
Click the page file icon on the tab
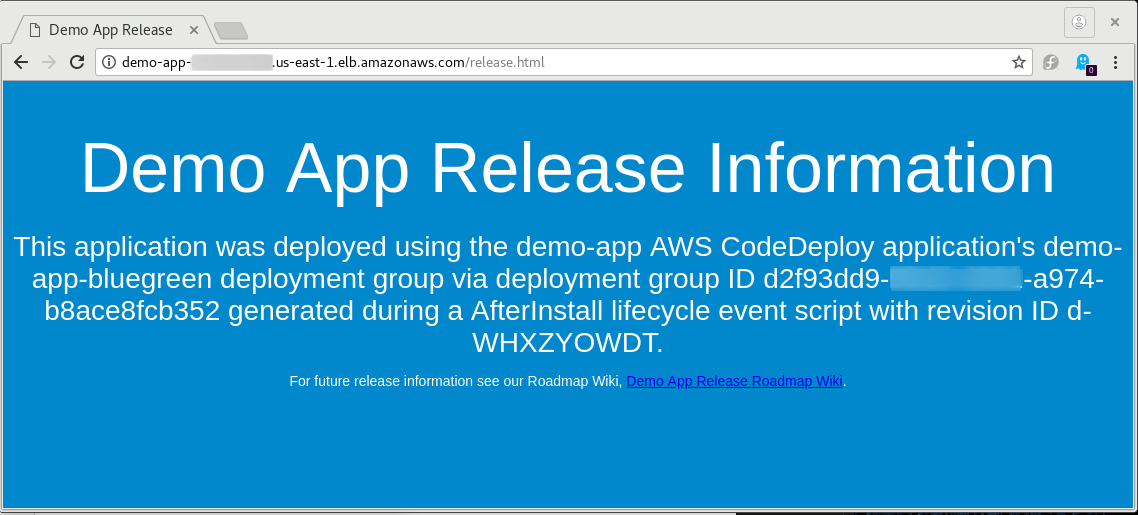34,30
